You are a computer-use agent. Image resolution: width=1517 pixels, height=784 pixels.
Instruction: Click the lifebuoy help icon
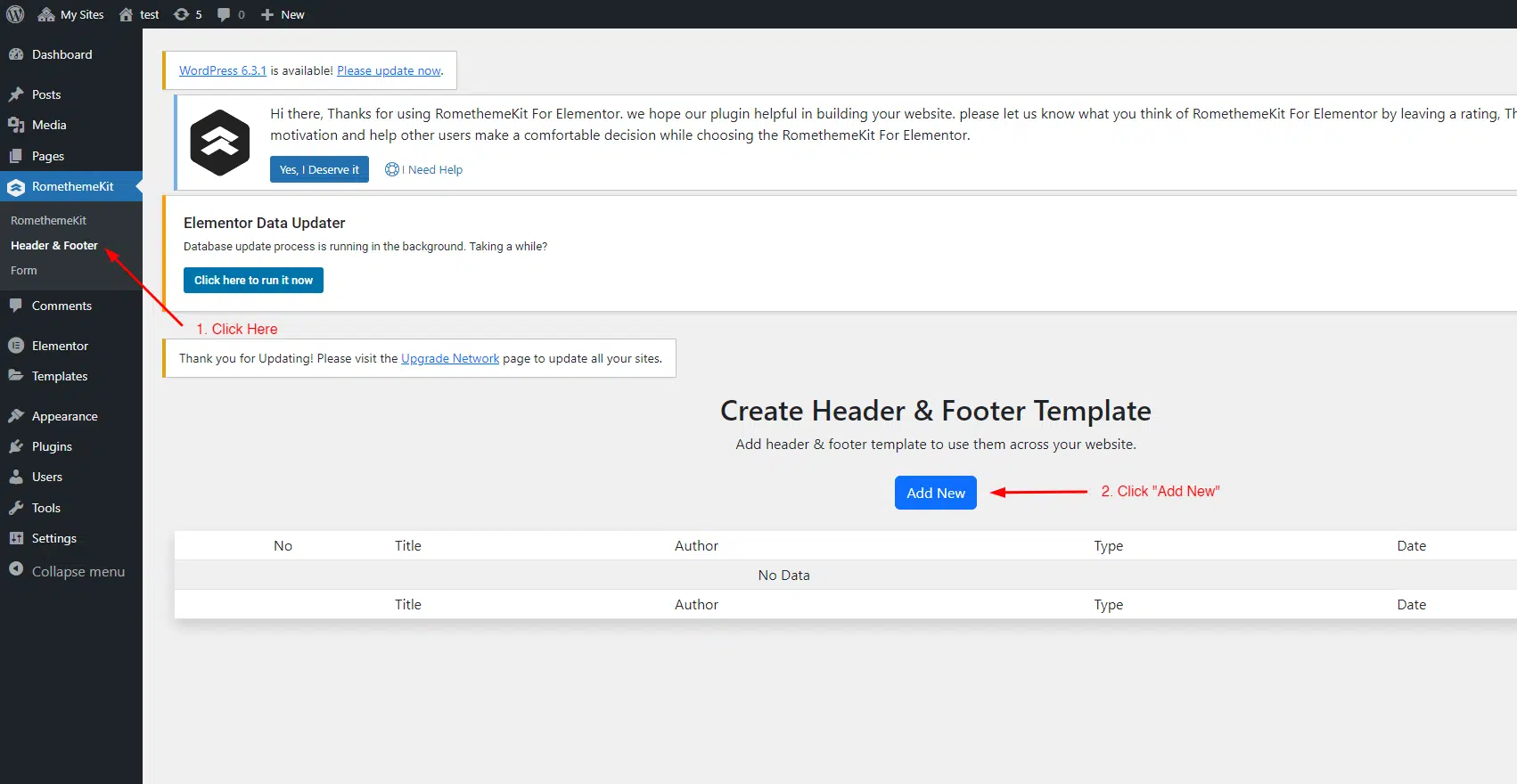pyautogui.click(x=392, y=169)
